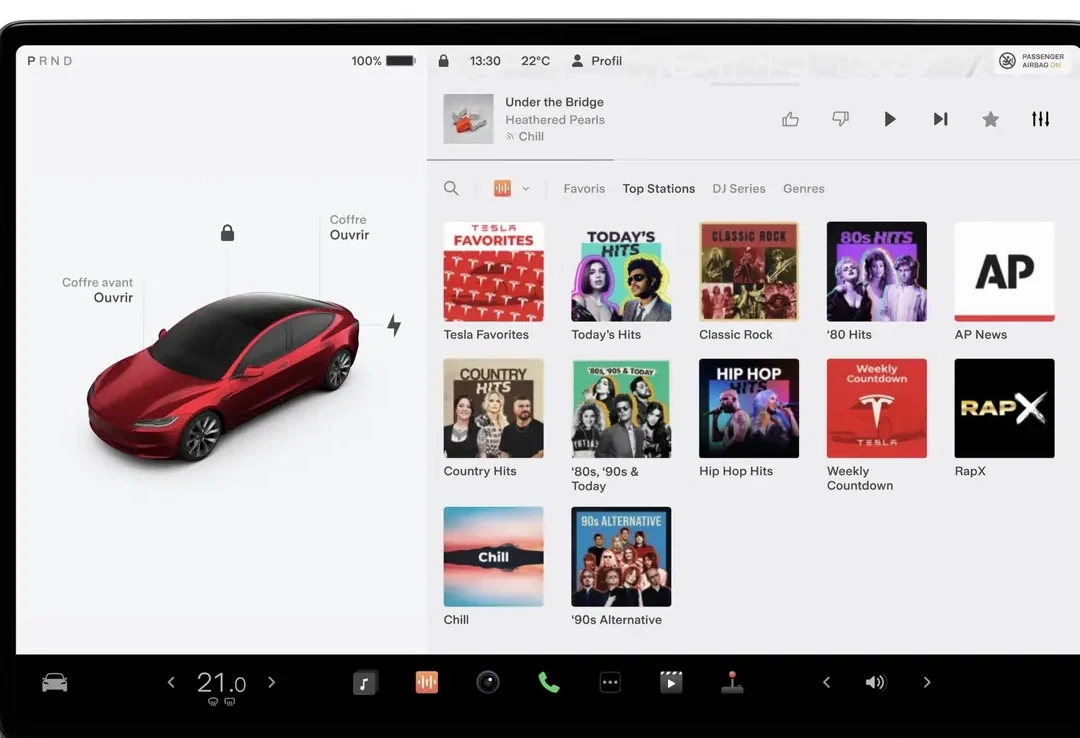1080x738 pixels.
Task: Select the PRND gear indicator
Action: click(50, 61)
